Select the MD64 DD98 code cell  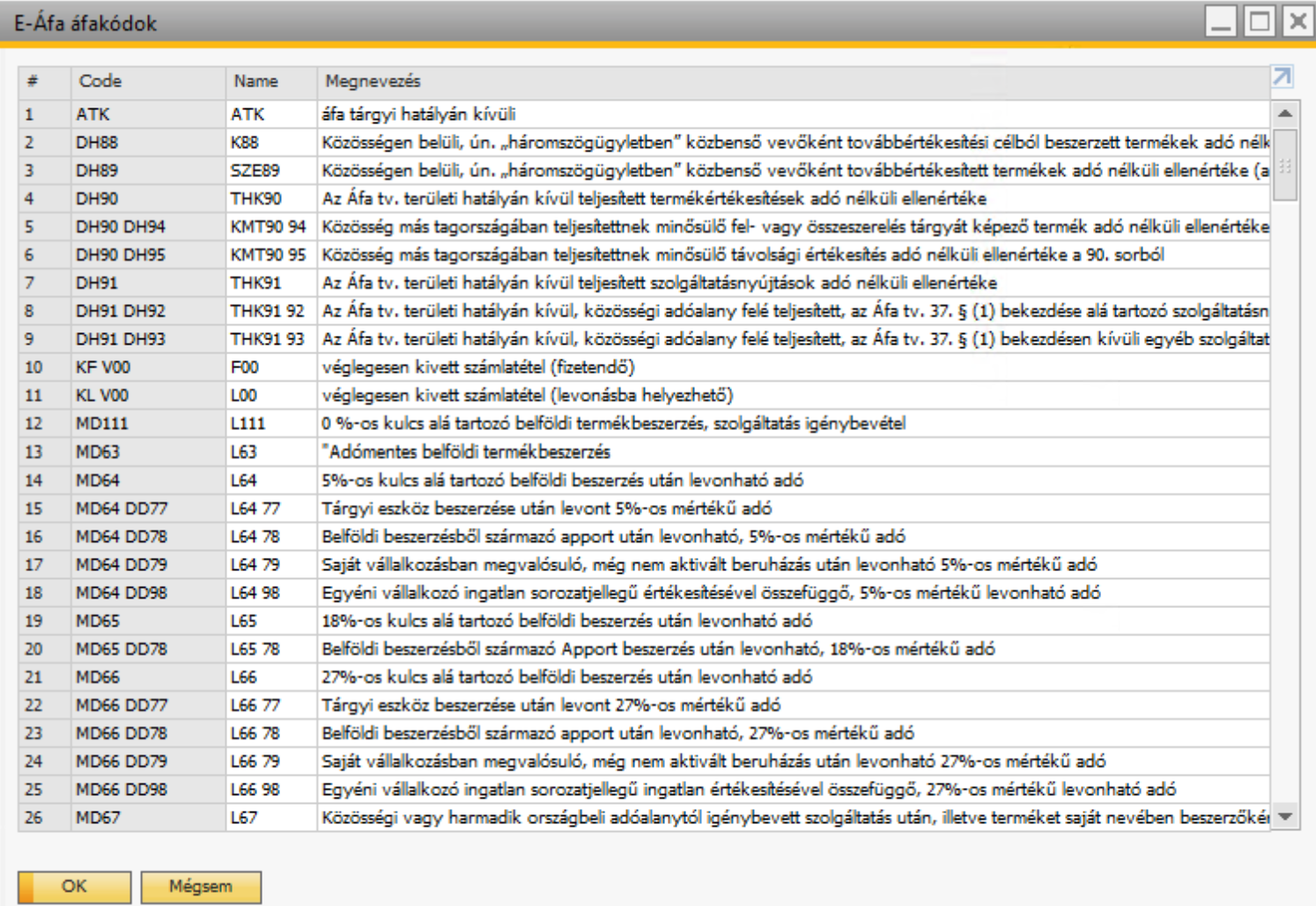pyautogui.click(x=148, y=593)
